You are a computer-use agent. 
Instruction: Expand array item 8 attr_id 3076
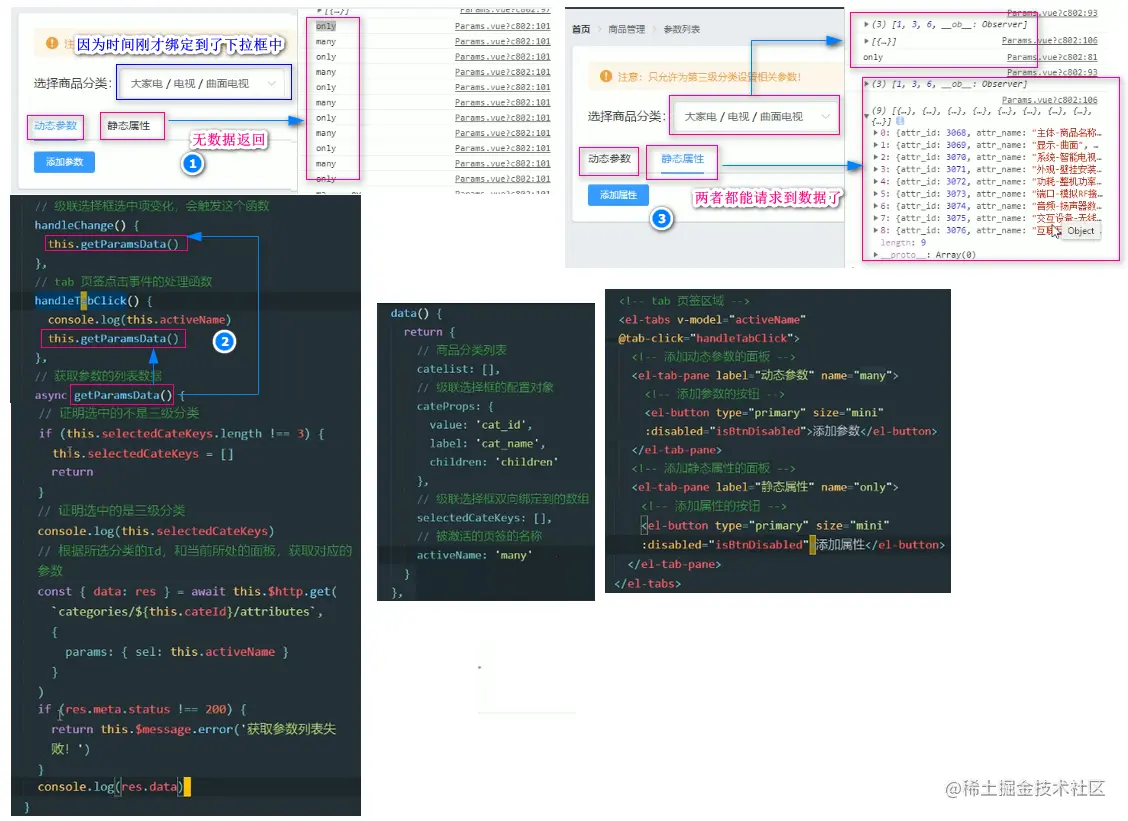(x=875, y=231)
